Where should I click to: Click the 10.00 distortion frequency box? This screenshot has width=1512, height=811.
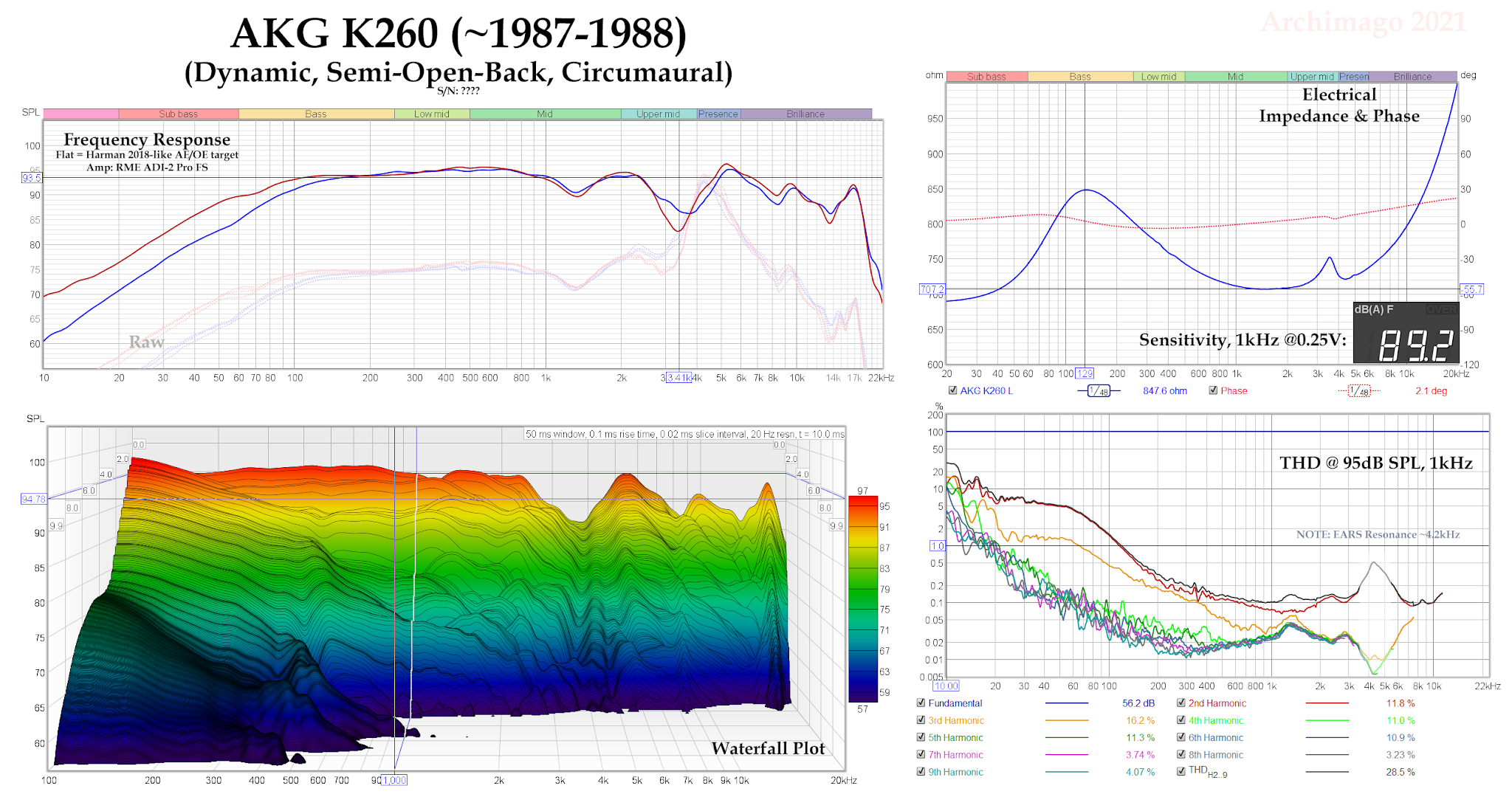(946, 686)
